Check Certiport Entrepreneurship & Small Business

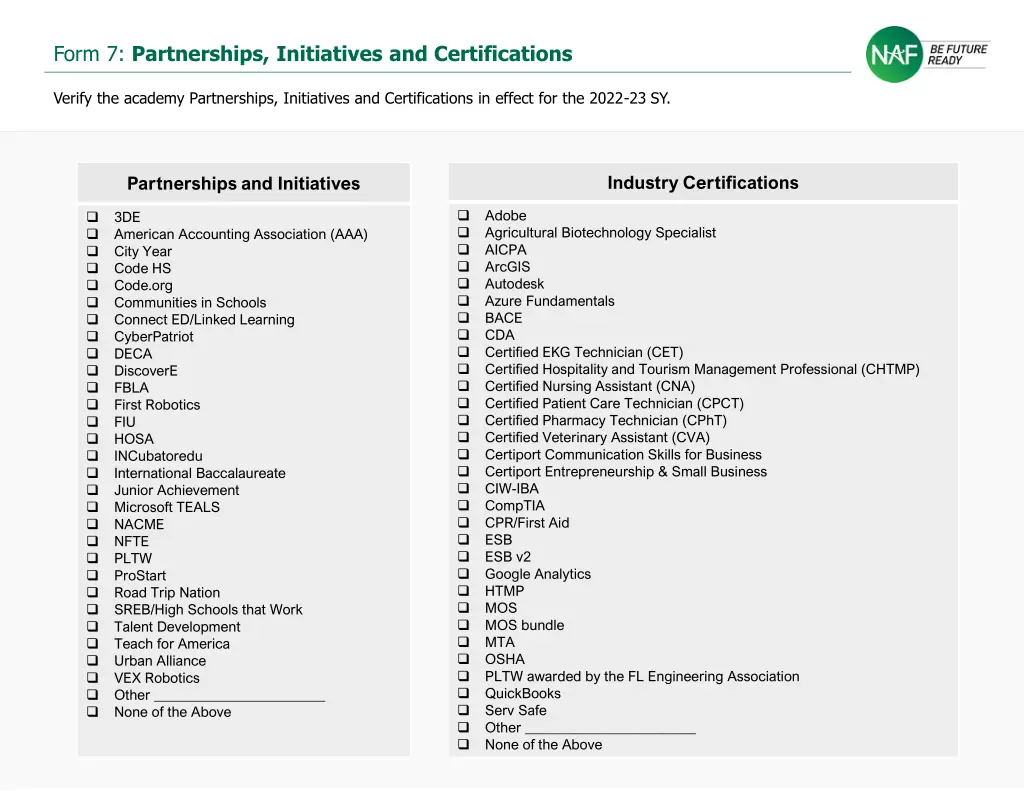463,470
